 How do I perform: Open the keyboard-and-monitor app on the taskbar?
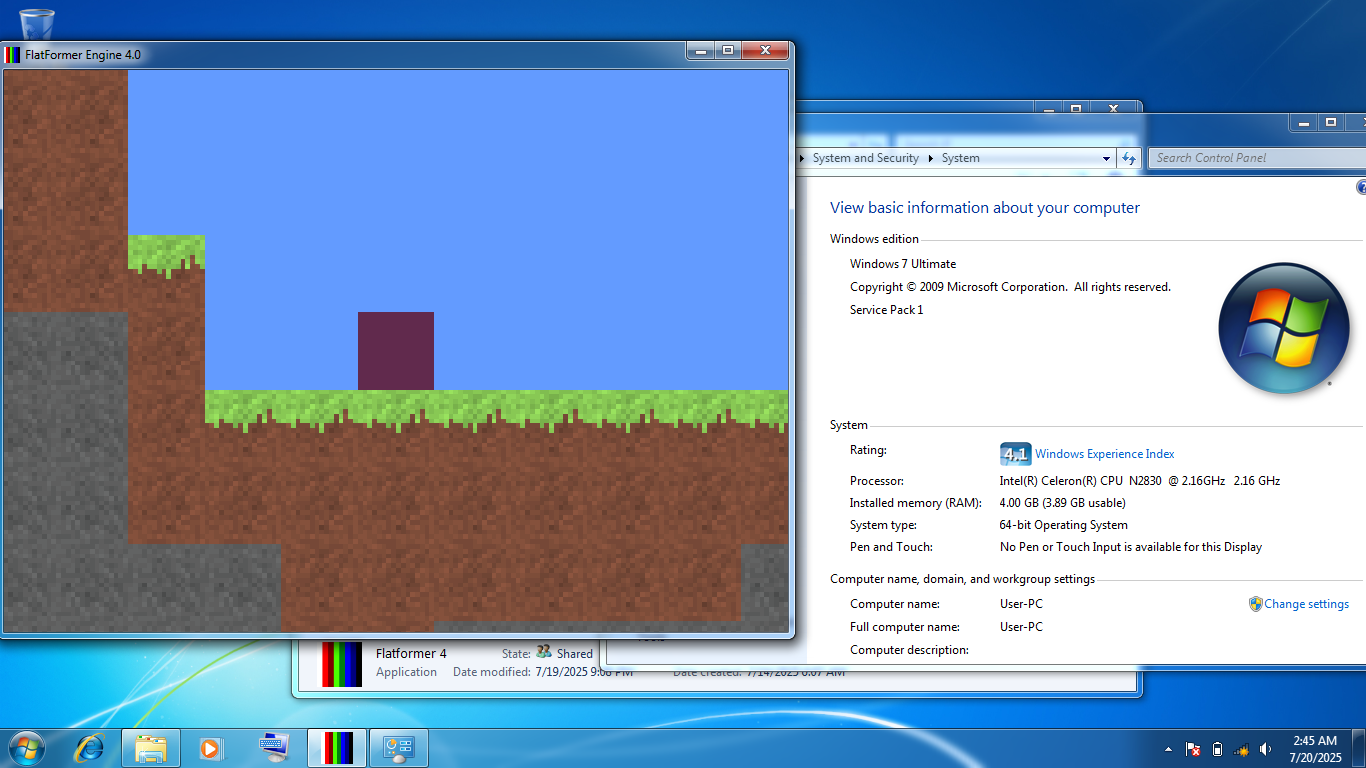coord(273,748)
